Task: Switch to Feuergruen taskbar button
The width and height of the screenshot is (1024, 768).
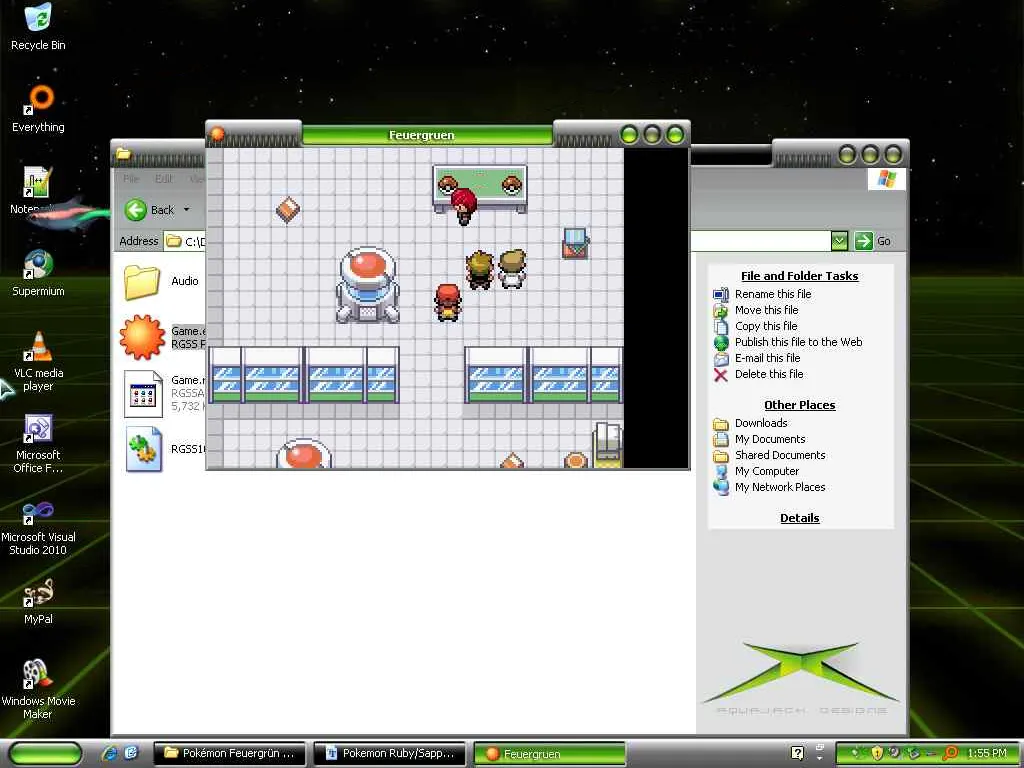Action: (x=549, y=754)
